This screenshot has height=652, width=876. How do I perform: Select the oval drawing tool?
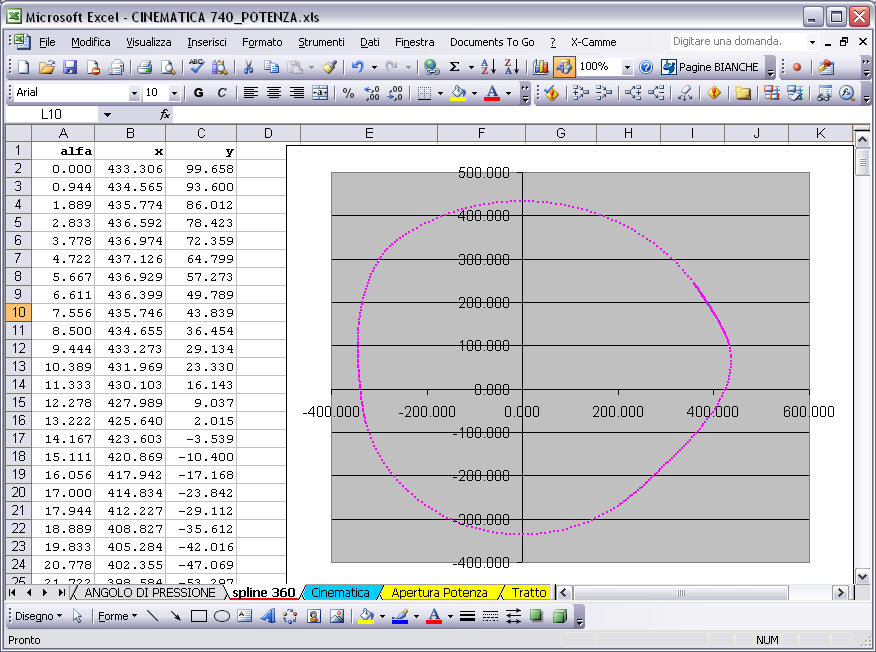coord(222,616)
